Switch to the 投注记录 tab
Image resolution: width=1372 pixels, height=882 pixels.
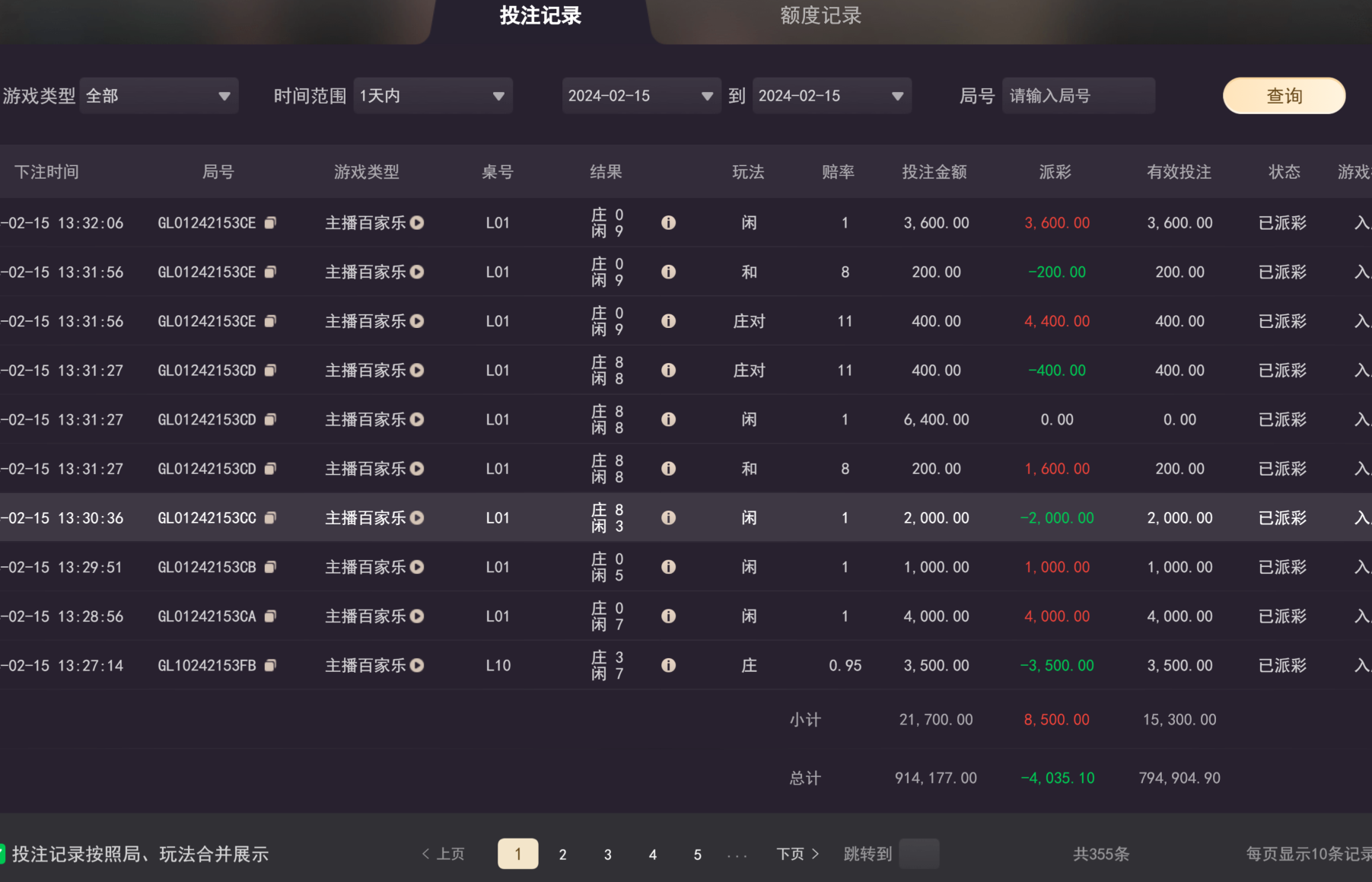[x=540, y=16]
